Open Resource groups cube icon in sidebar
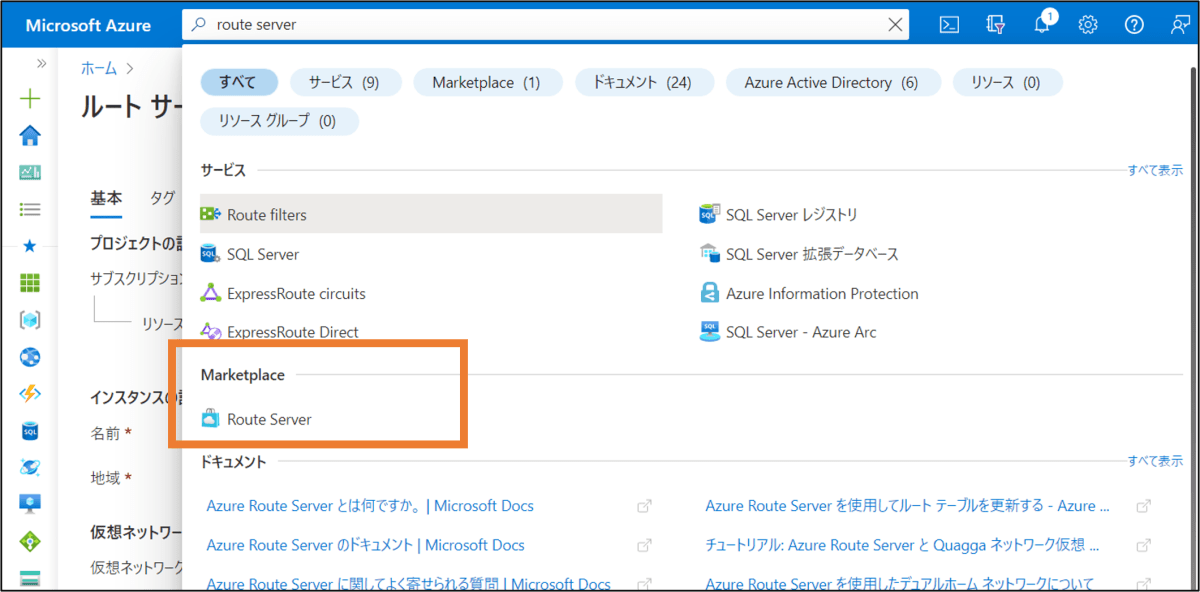Image resolution: width=1200 pixels, height=592 pixels. pos(30,320)
